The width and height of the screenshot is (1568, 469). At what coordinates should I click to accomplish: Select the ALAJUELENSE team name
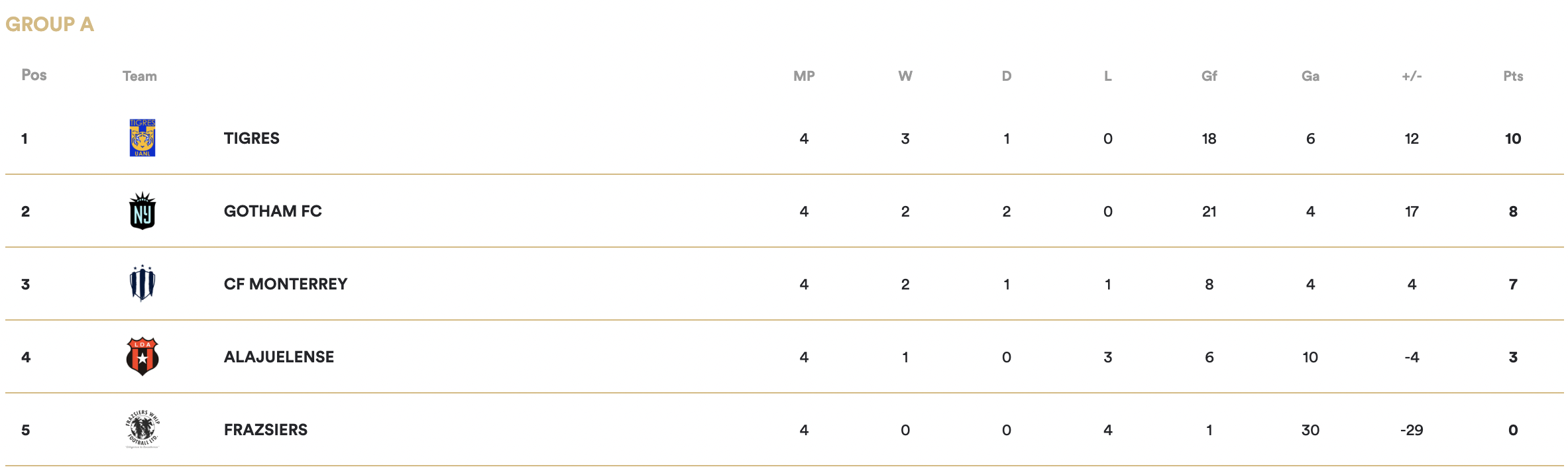[x=279, y=357]
